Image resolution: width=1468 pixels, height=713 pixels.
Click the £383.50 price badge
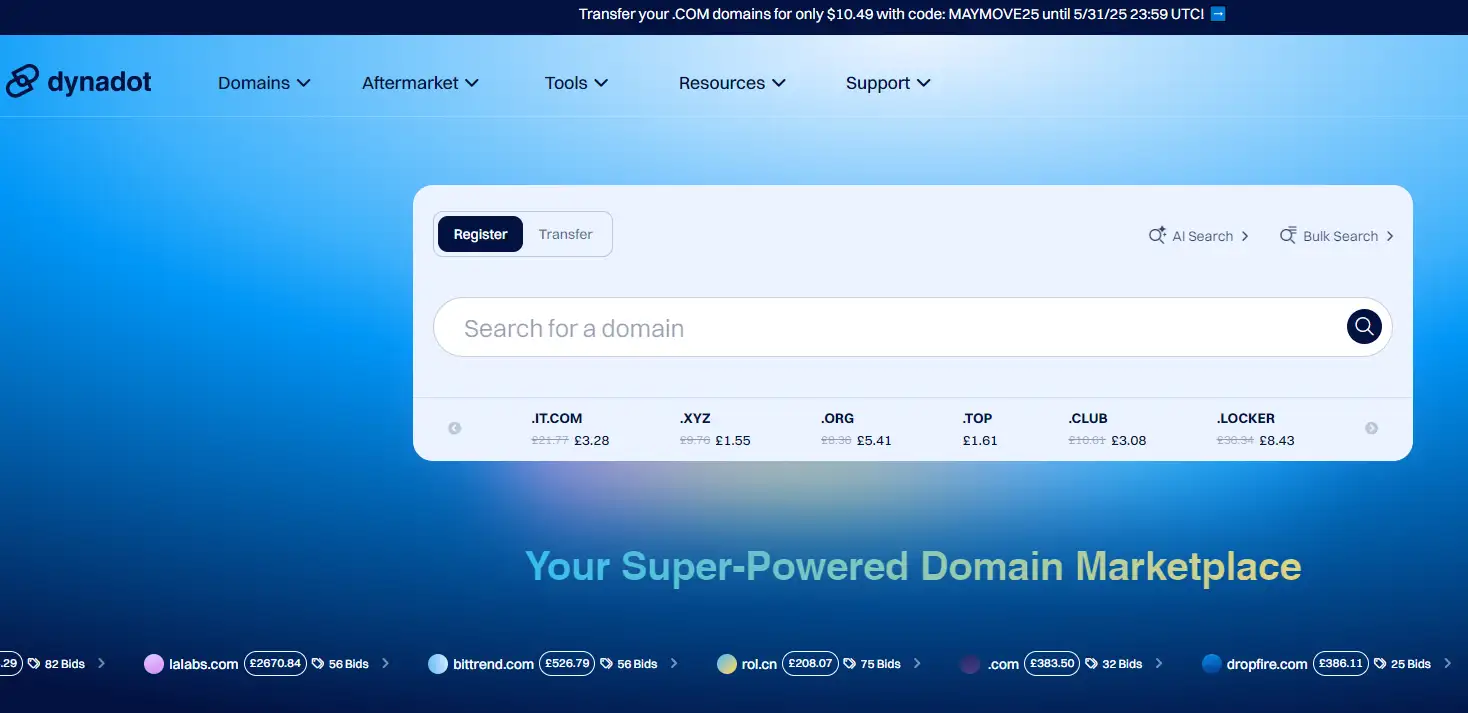1052,663
